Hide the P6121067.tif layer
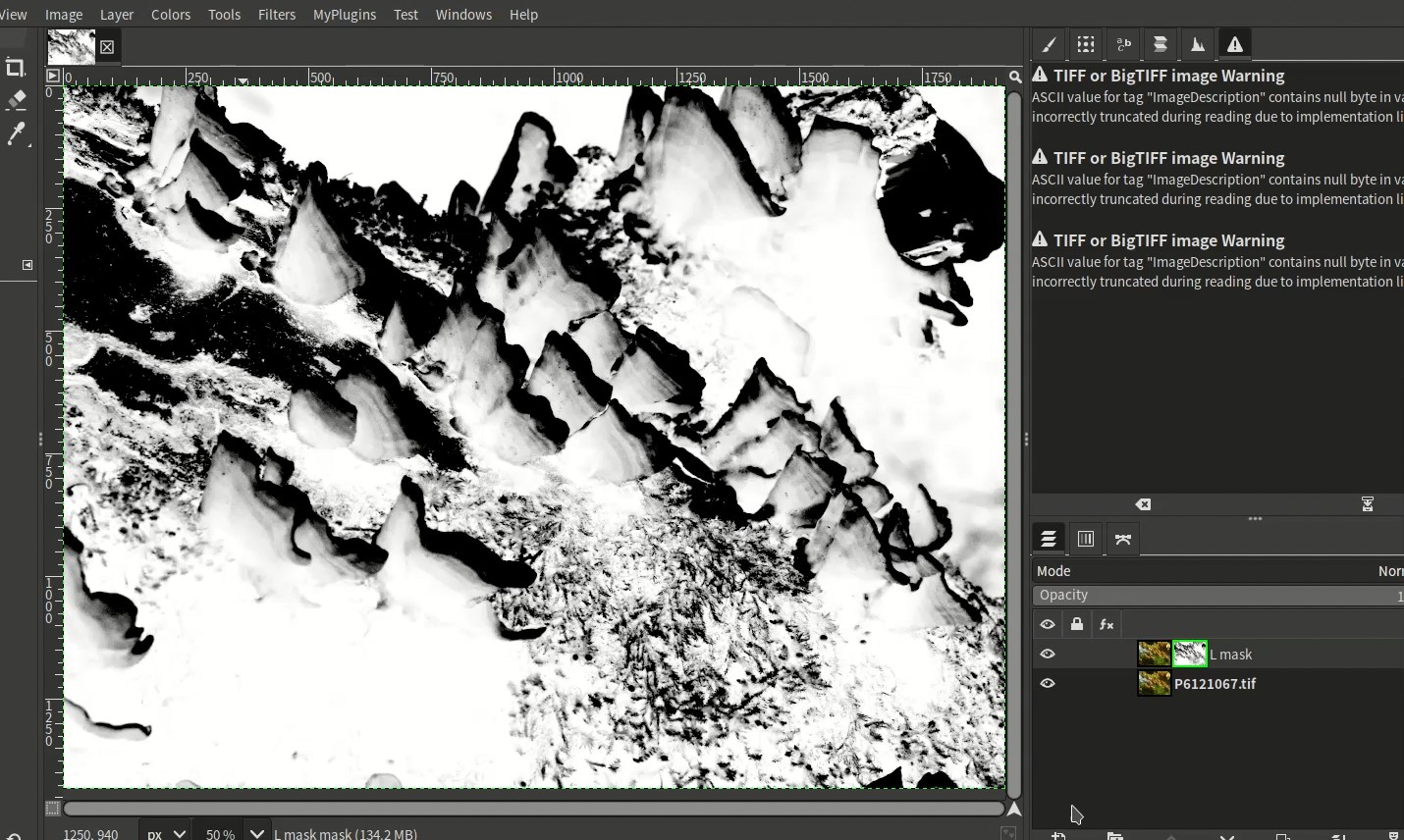Image resolution: width=1404 pixels, height=840 pixels. pos(1048,683)
